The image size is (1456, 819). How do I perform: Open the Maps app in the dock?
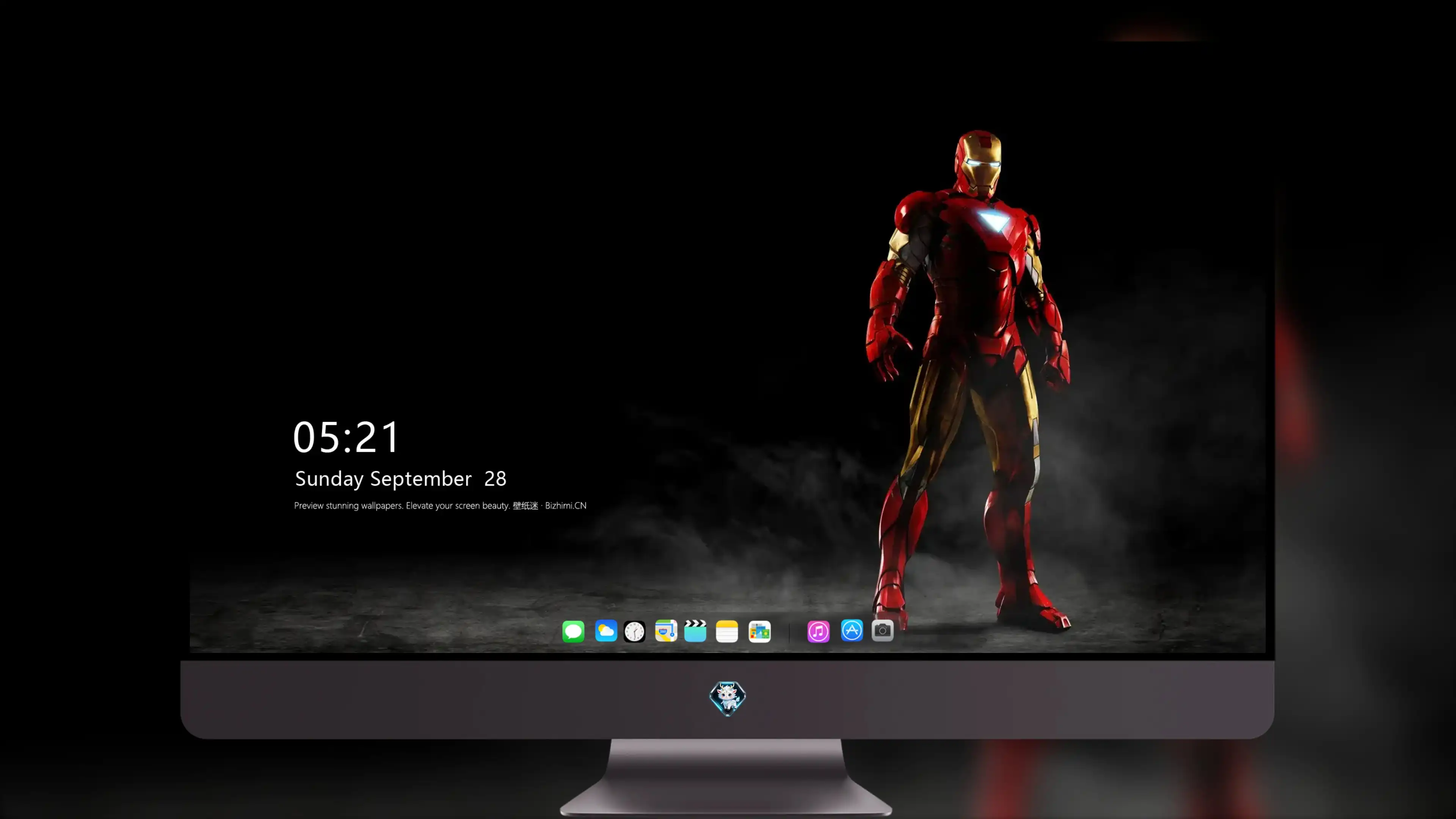[x=666, y=631]
